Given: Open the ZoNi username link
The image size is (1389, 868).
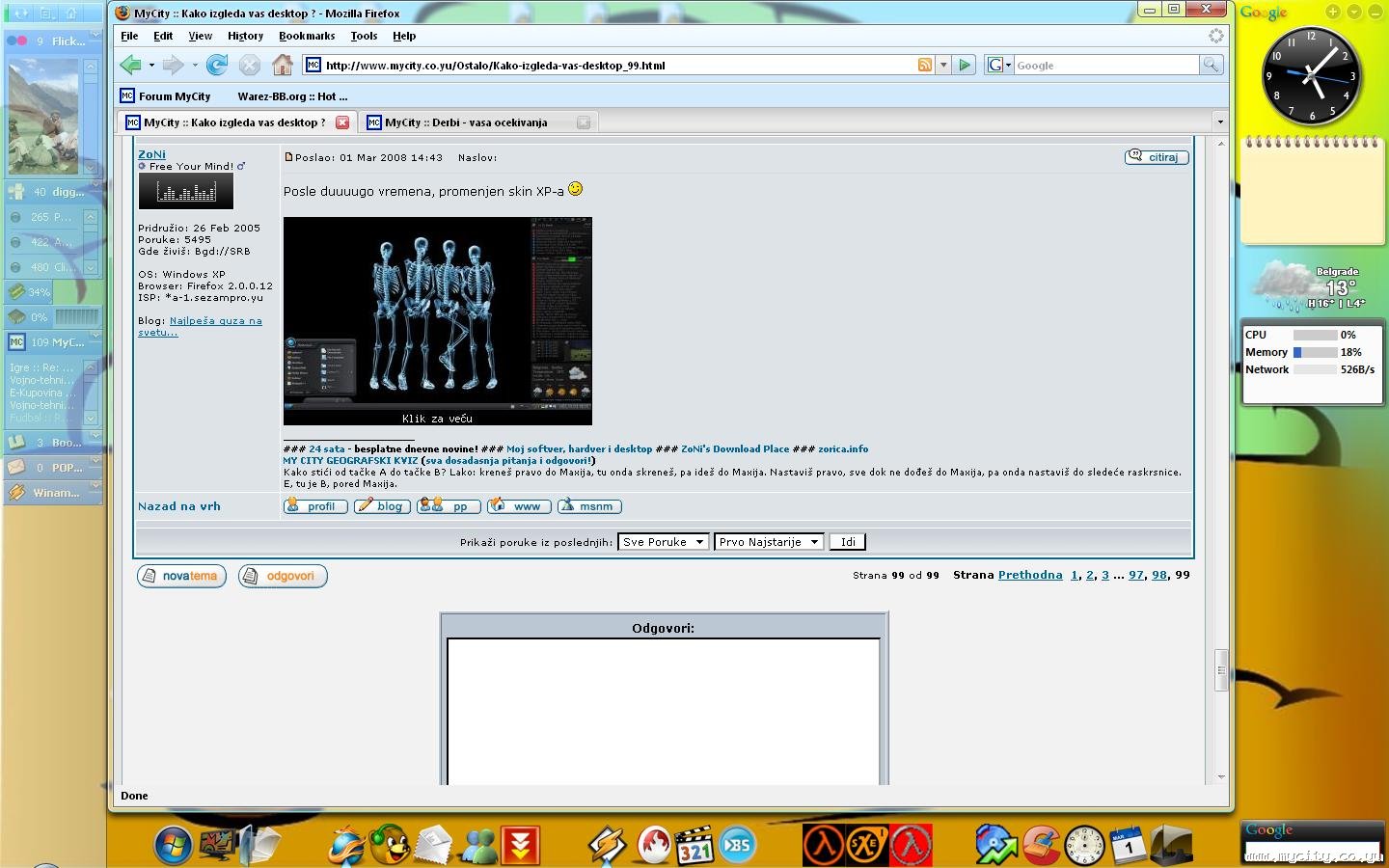Looking at the screenshot, I should coord(151,154).
